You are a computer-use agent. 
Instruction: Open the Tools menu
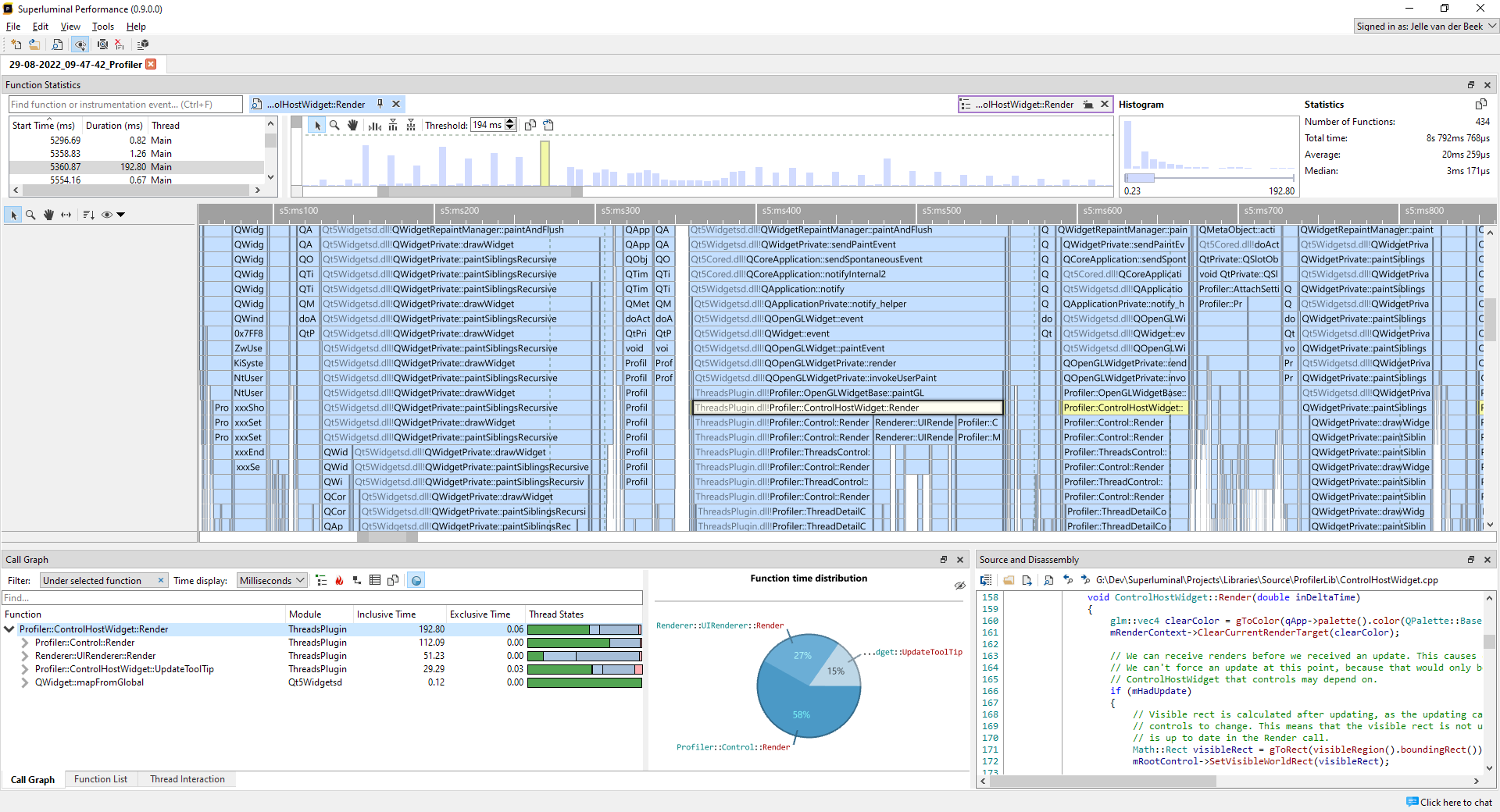(102, 27)
